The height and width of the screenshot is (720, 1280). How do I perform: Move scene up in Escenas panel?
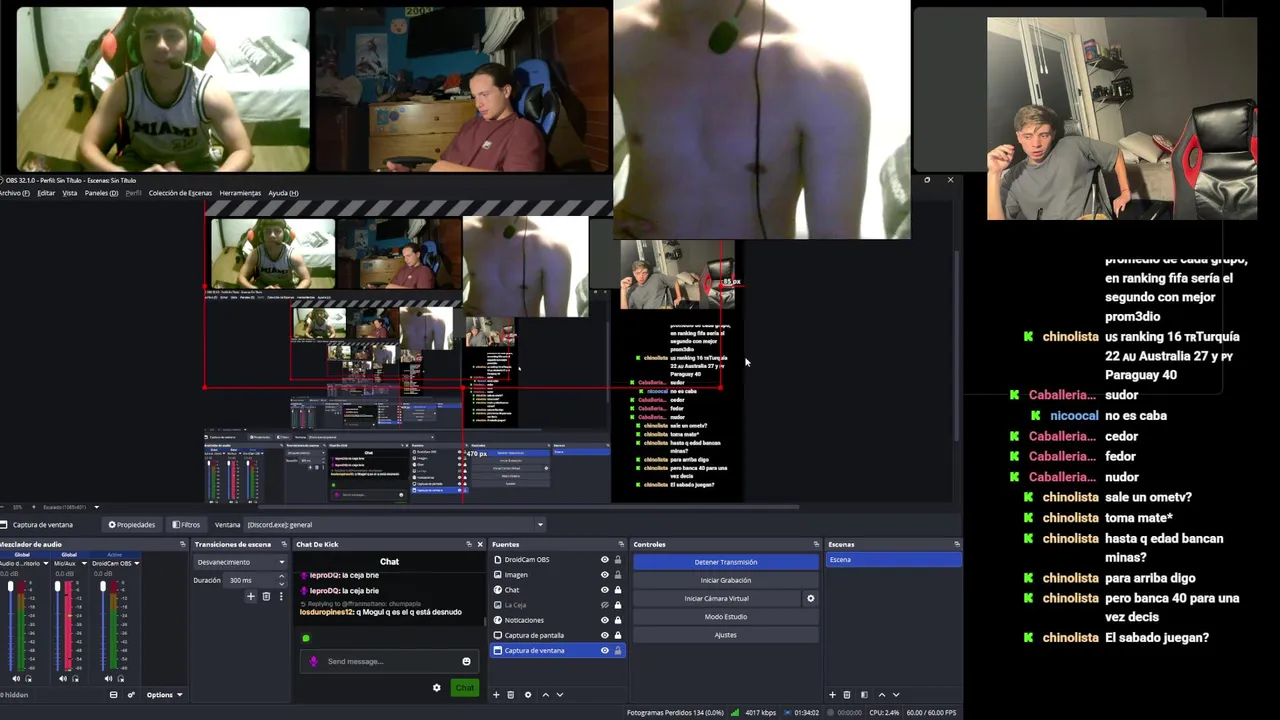pos(881,694)
